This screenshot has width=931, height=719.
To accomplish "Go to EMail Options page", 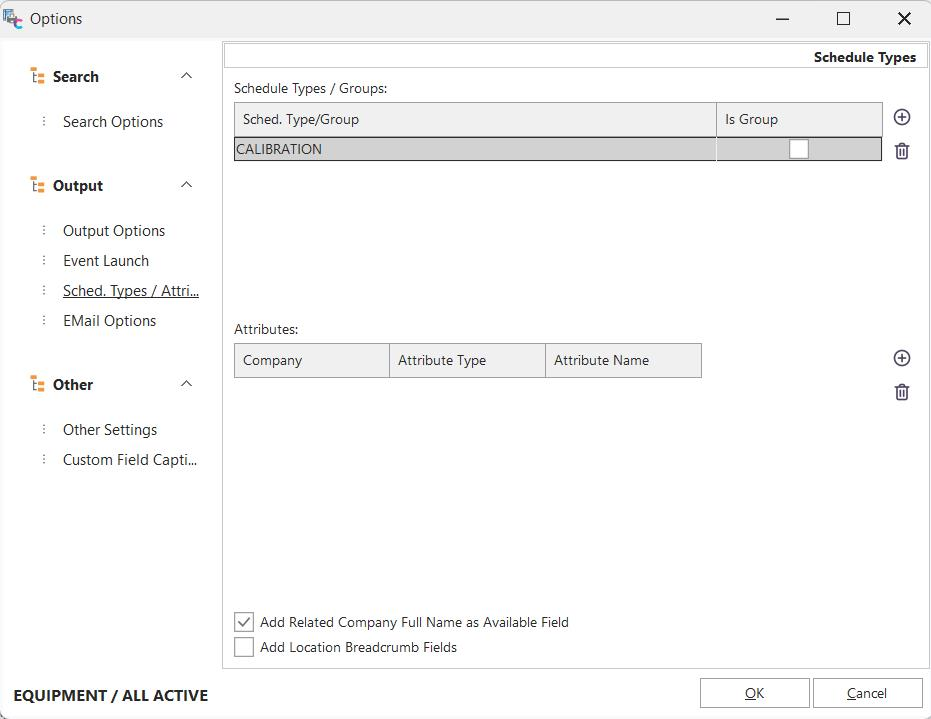I will pyautogui.click(x=109, y=321).
